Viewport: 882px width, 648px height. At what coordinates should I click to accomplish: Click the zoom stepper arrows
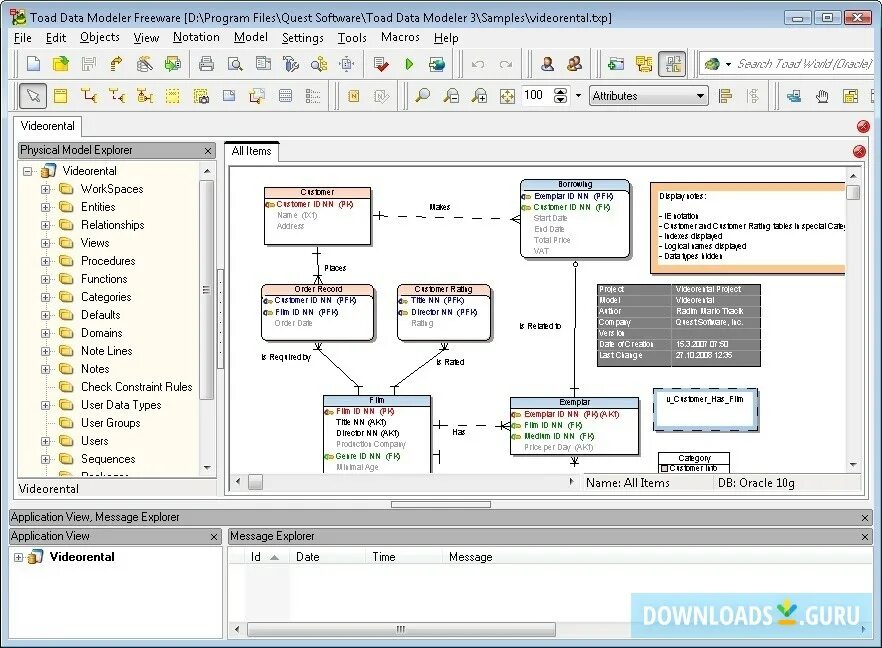(x=561, y=96)
